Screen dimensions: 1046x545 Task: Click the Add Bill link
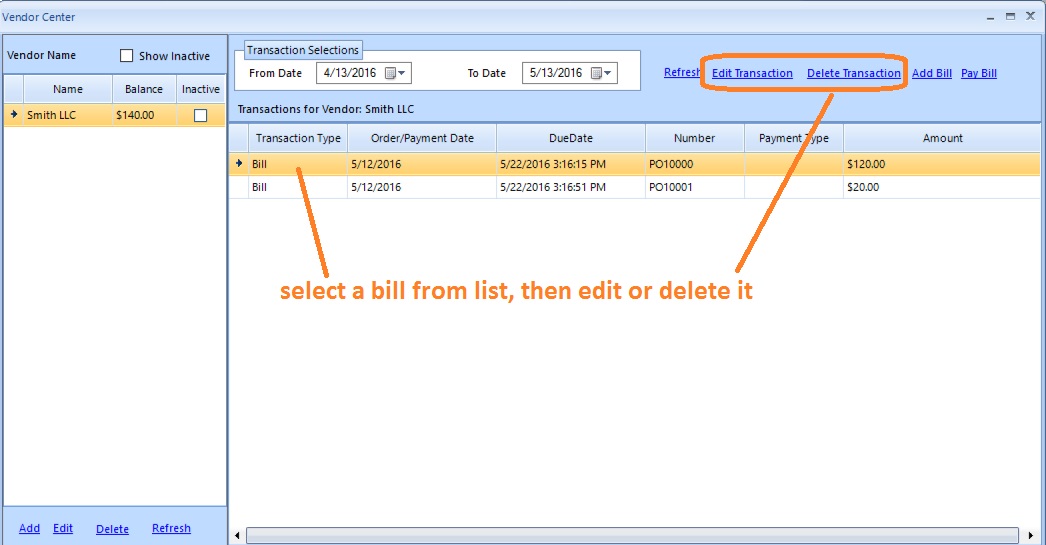(x=931, y=73)
